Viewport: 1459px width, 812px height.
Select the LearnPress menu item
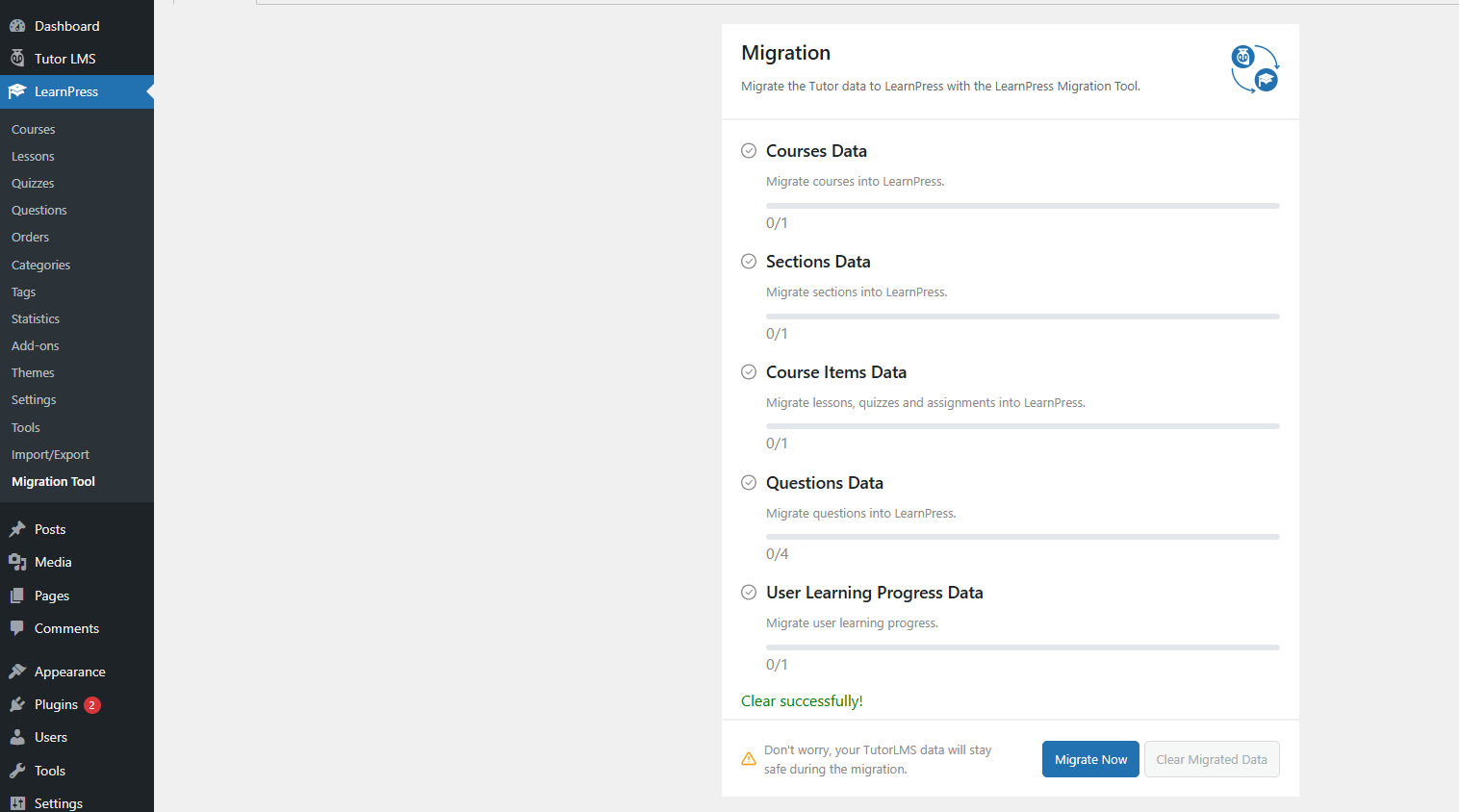click(x=77, y=91)
